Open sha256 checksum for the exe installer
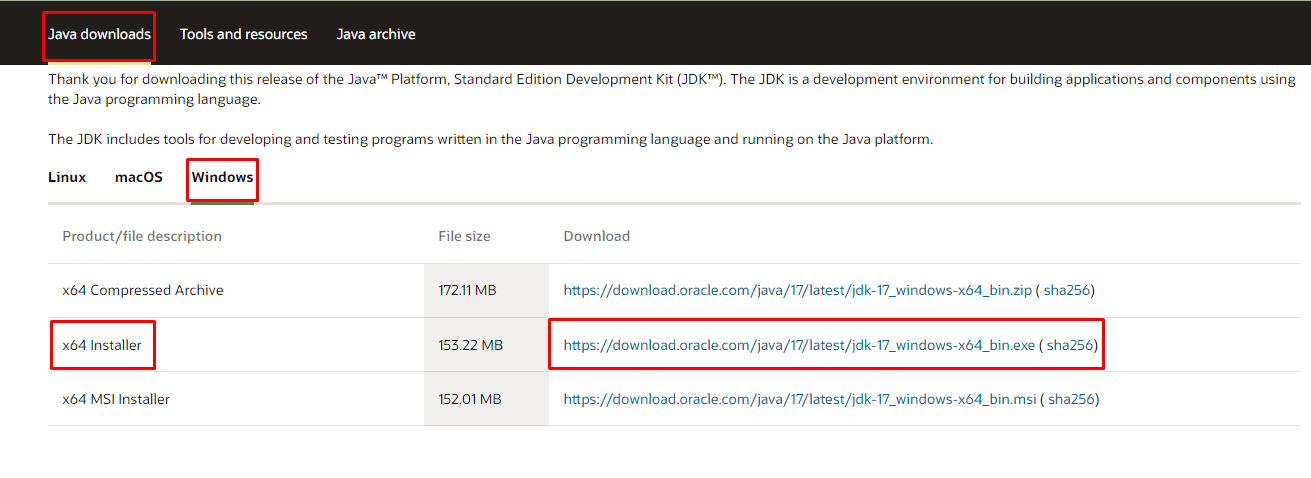 coord(1069,346)
